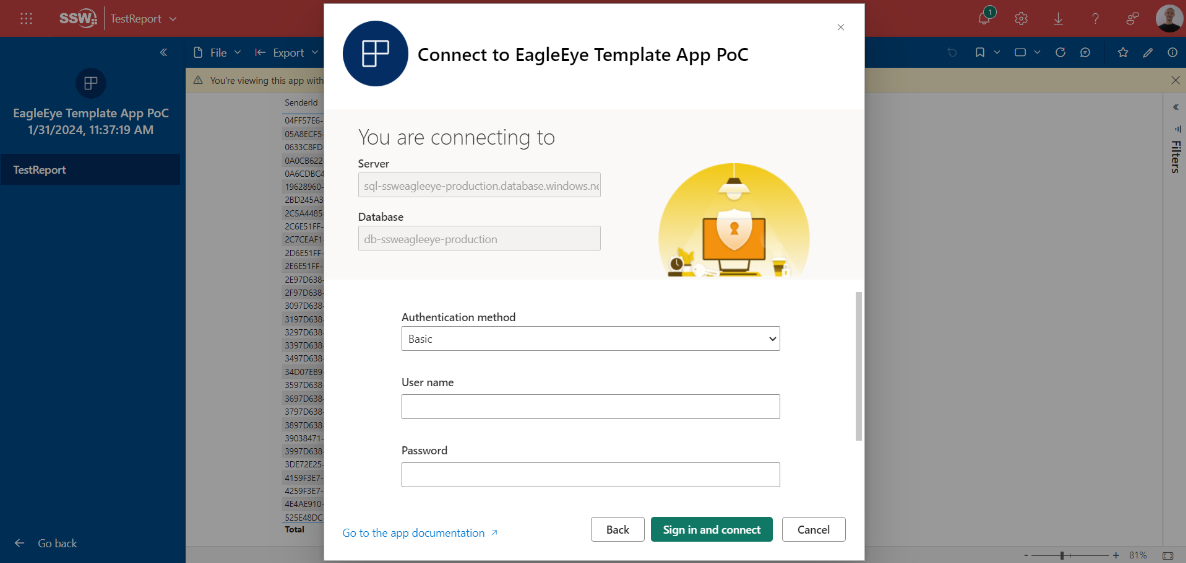This screenshot has width=1186, height=563.
Task: Open the help question mark icon
Action: pyautogui.click(x=1096, y=19)
